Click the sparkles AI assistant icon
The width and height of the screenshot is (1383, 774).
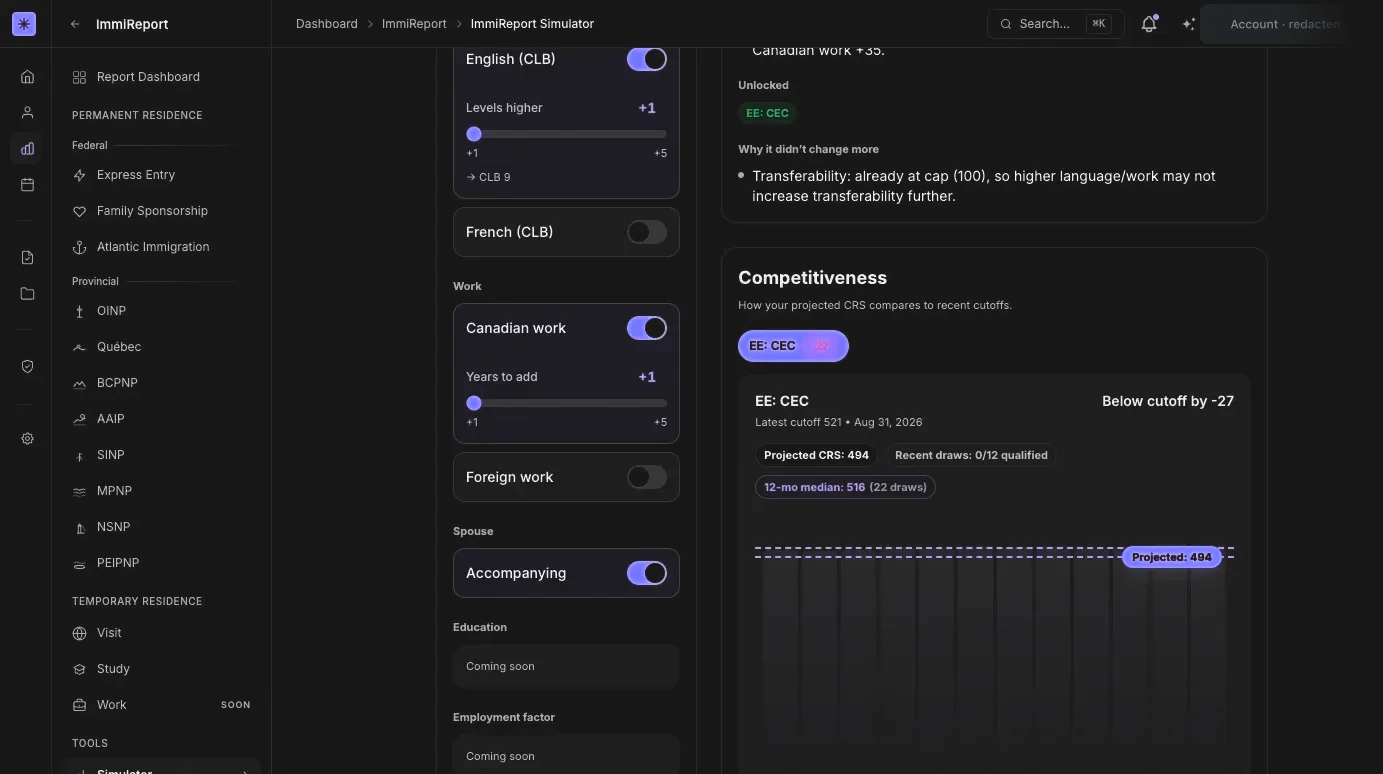1189,24
